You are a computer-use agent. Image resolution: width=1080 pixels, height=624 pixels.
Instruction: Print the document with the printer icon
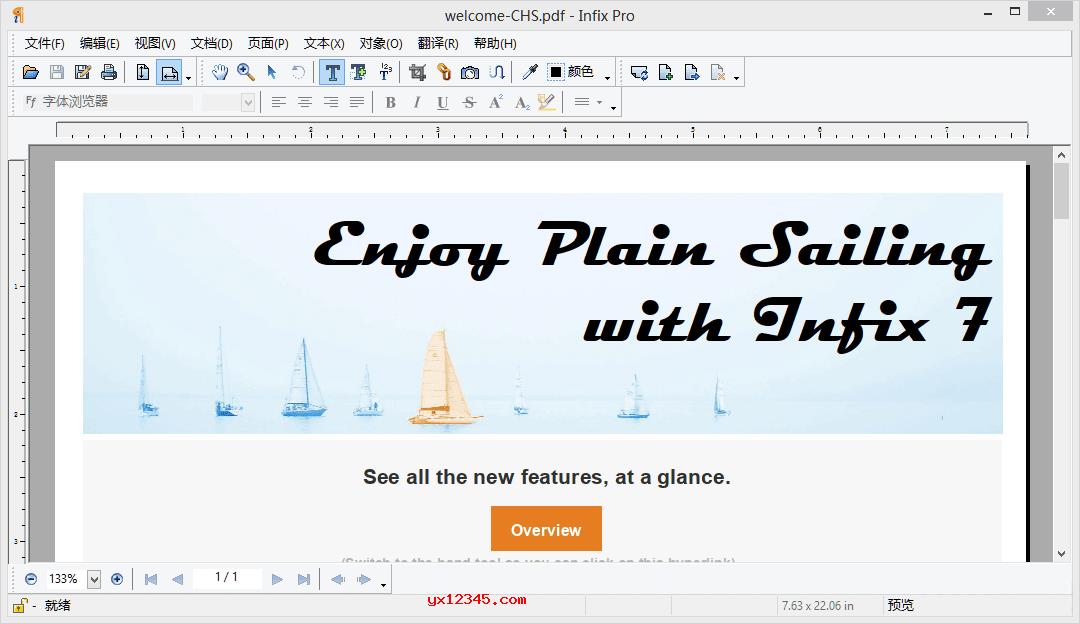[x=109, y=72]
